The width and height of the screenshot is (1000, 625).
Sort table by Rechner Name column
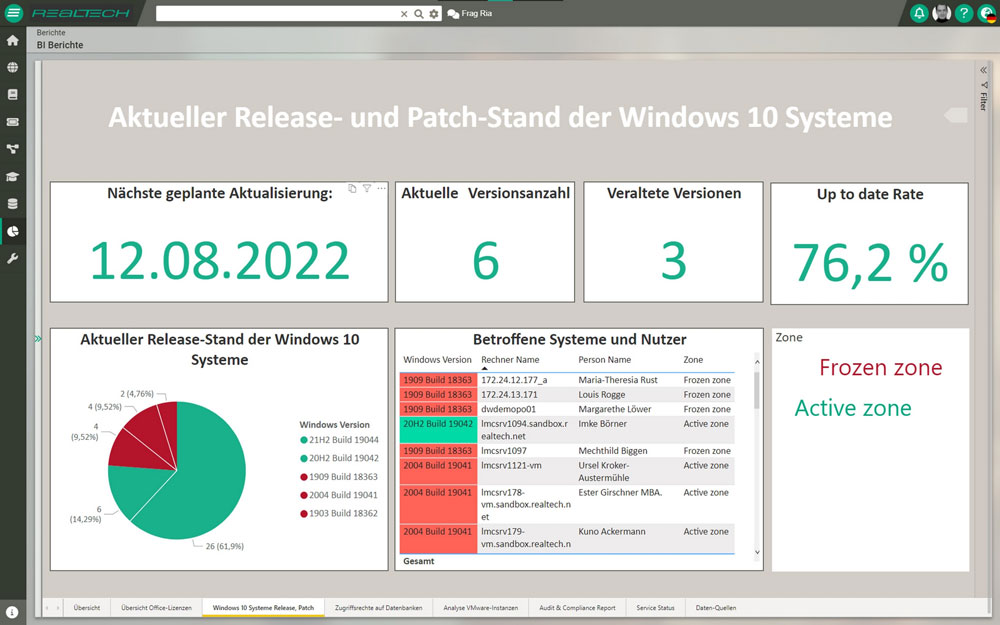click(510, 359)
